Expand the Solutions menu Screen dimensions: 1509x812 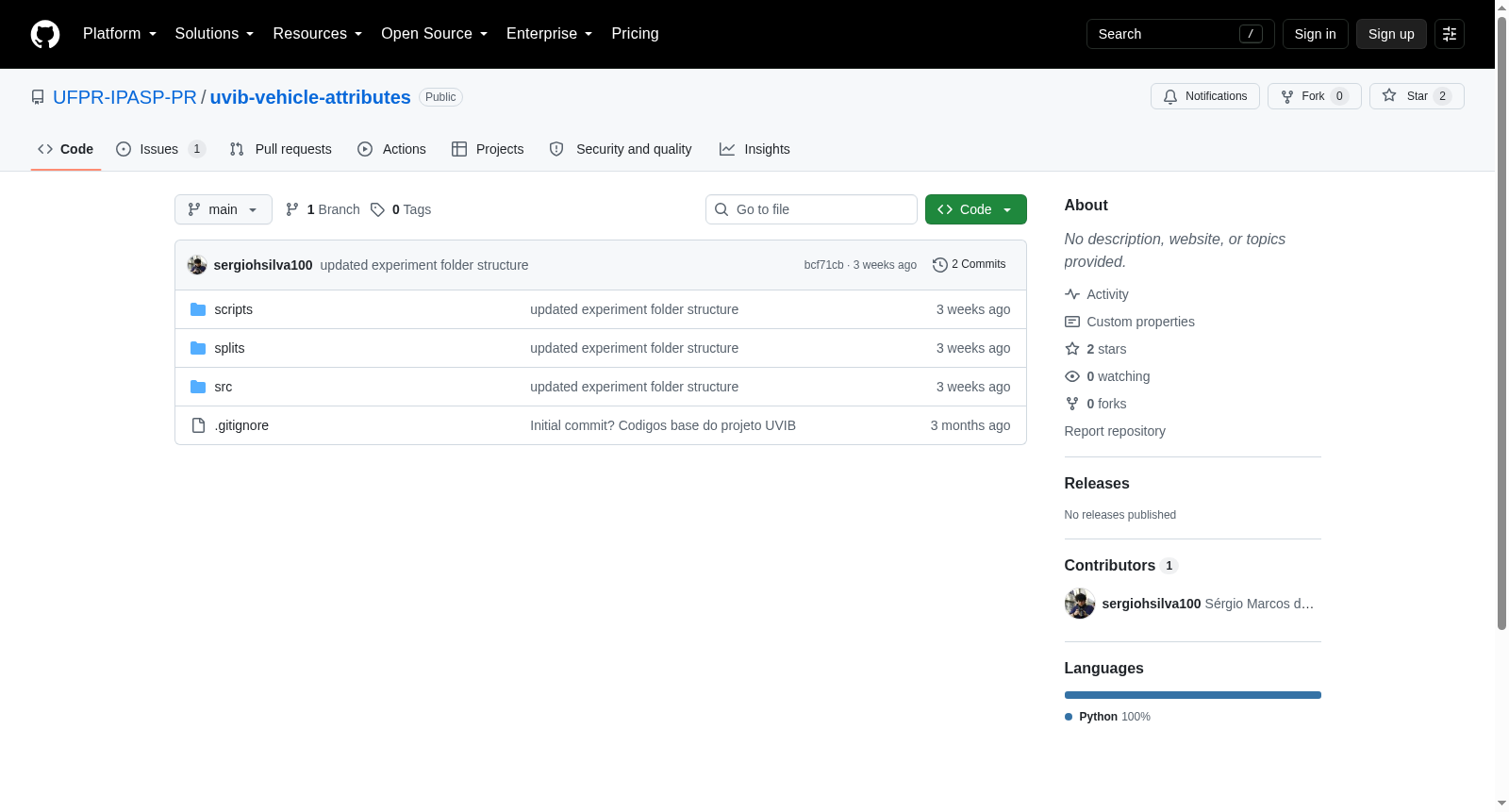point(214,34)
